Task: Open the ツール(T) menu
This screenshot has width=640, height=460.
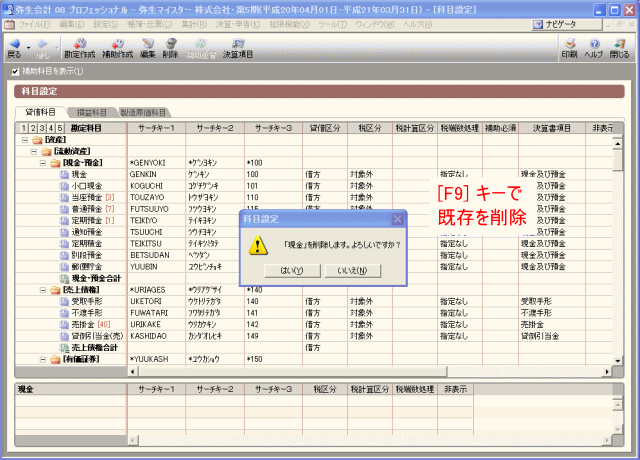Action: pyautogui.click(x=333, y=24)
